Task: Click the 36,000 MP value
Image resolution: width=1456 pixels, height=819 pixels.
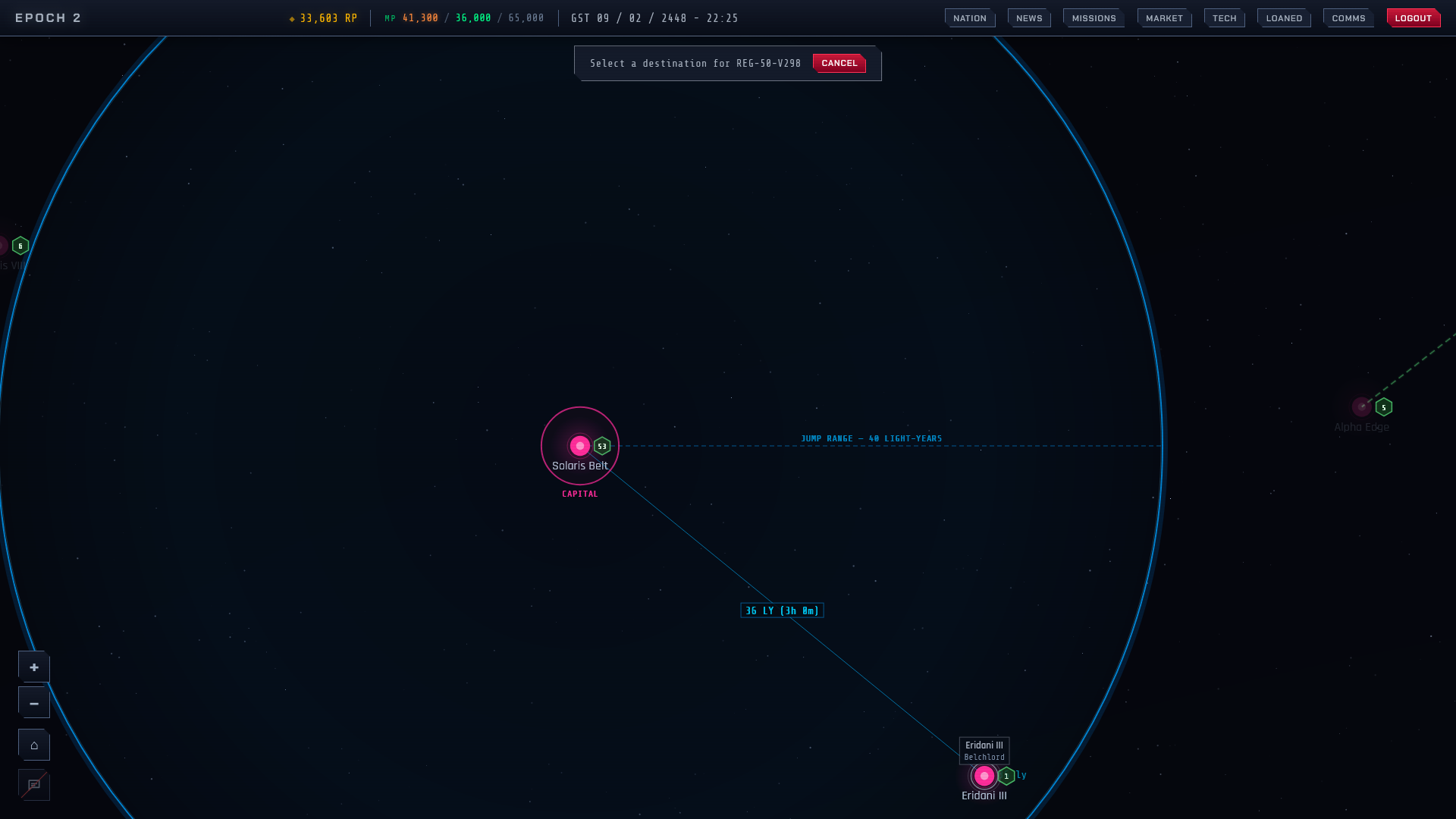Action: click(473, 18)
